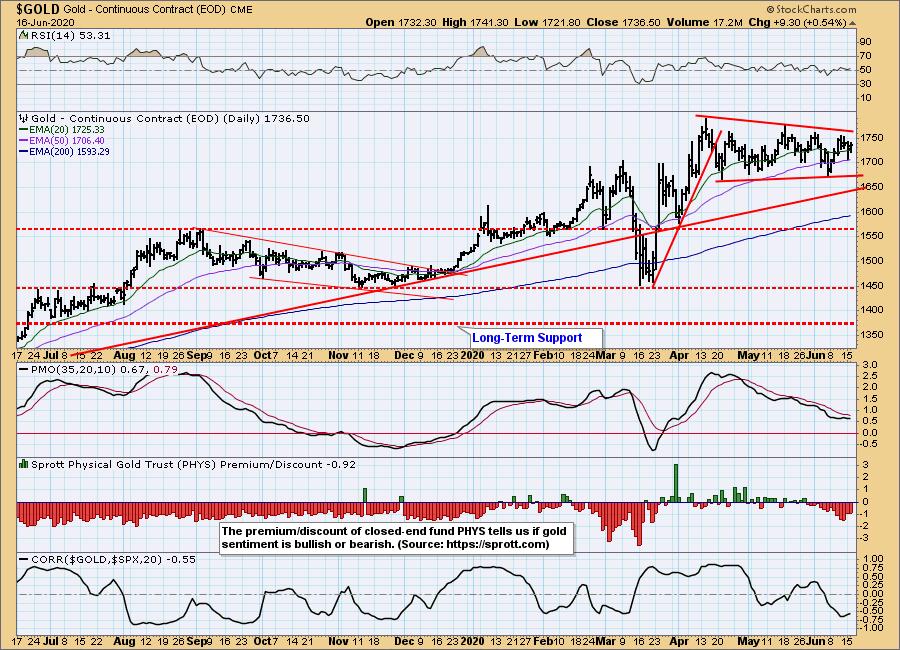
Task: Click the Long-Term Support annotation label
Action: click(x=527, y=338)
